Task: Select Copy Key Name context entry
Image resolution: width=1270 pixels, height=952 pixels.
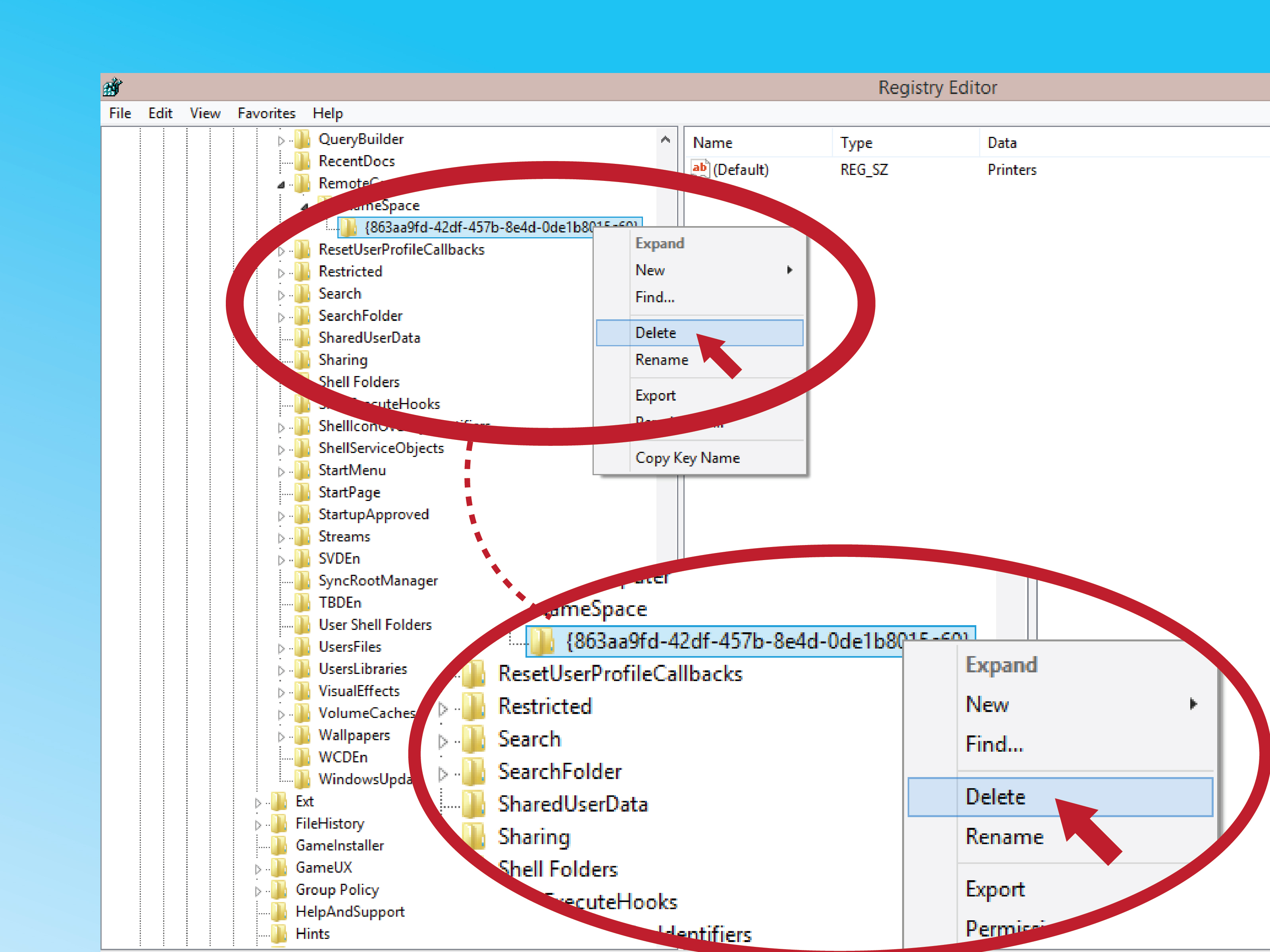Action: point(699,458)
